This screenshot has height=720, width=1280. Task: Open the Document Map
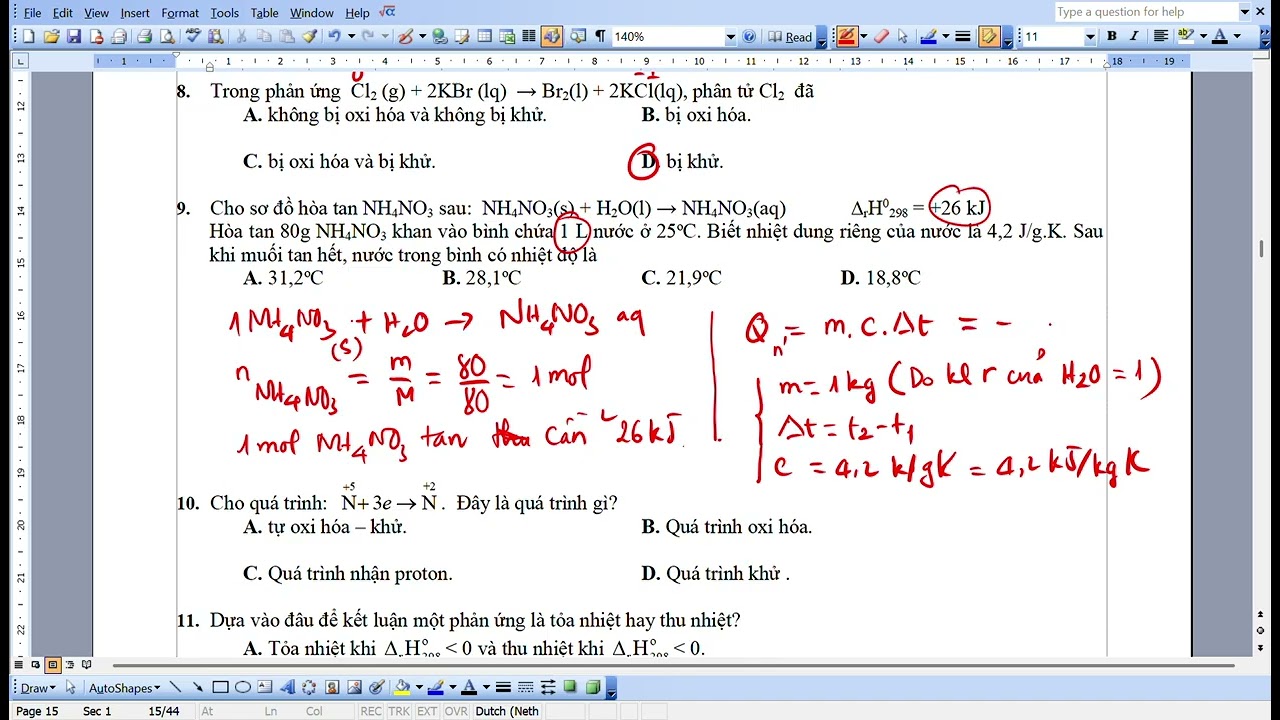pyautogui.click(x=578, y=36)
